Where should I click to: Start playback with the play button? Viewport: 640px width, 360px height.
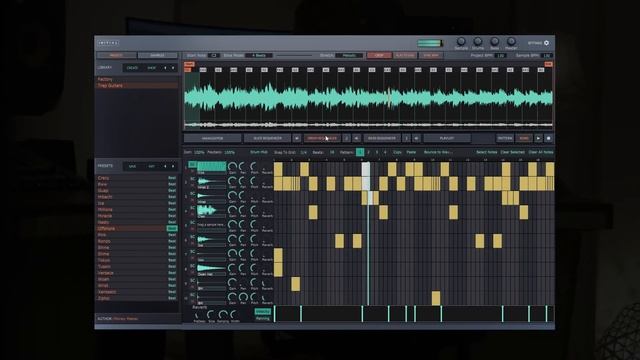[x=538, y=138]
